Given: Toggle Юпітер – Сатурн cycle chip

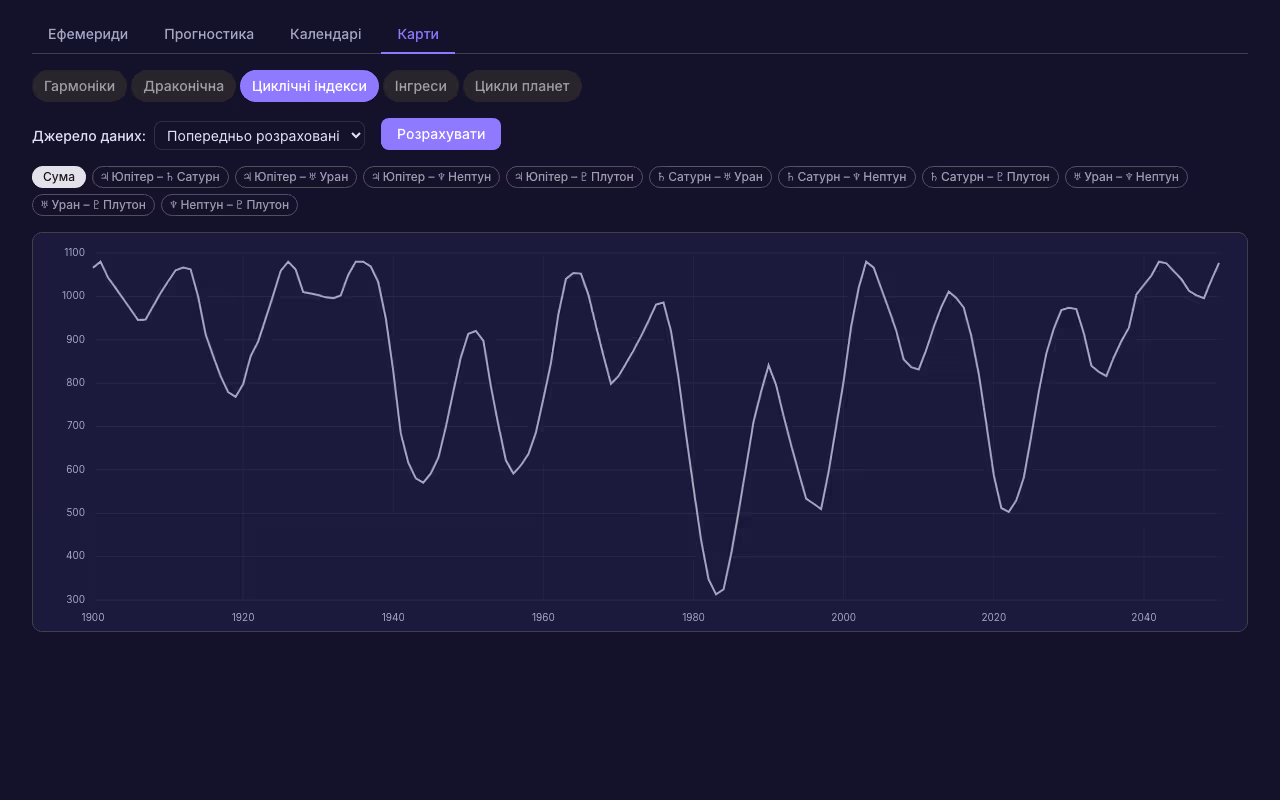Looking at the screenshot, I should pos(160,177).
